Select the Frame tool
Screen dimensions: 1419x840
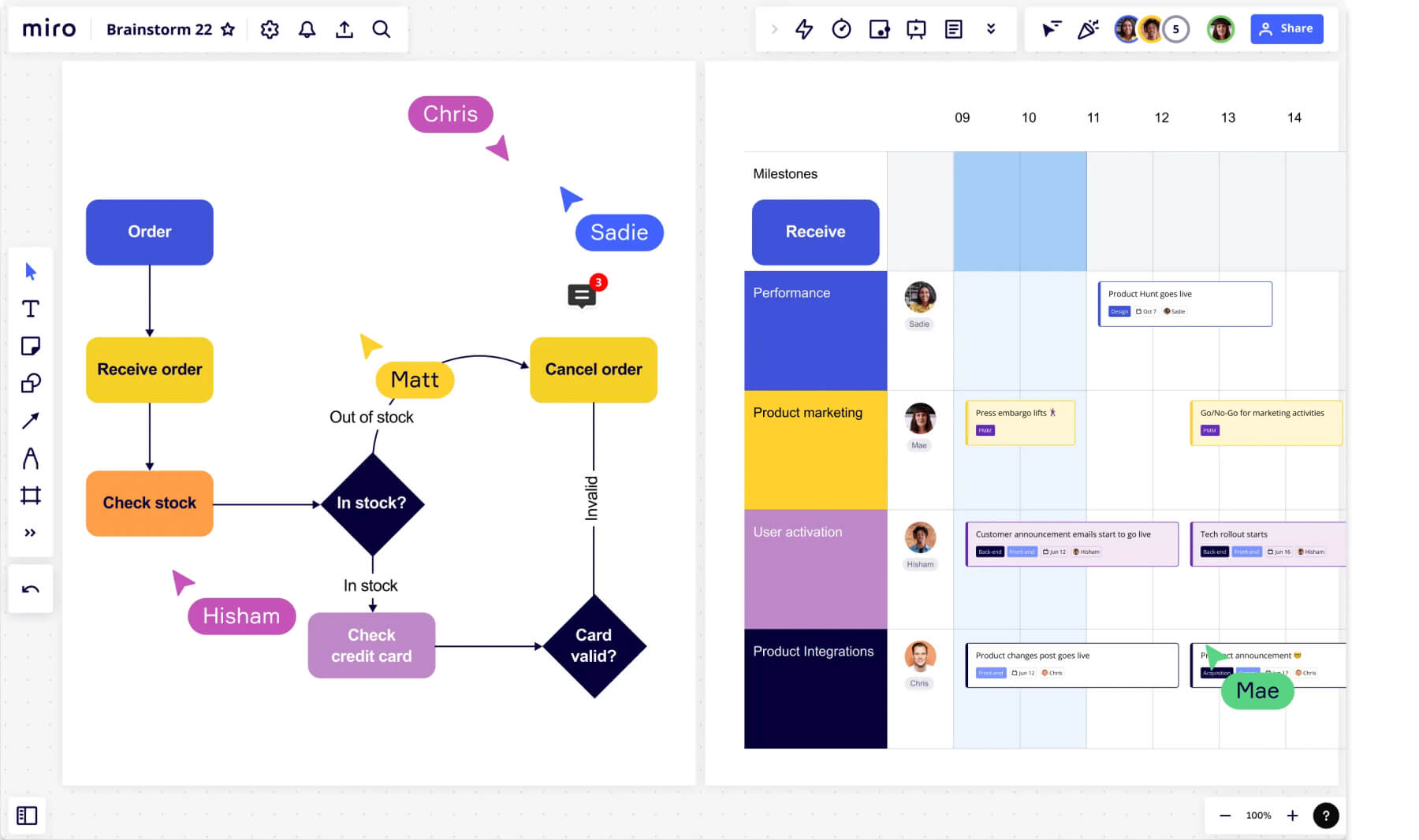(31, 496)
